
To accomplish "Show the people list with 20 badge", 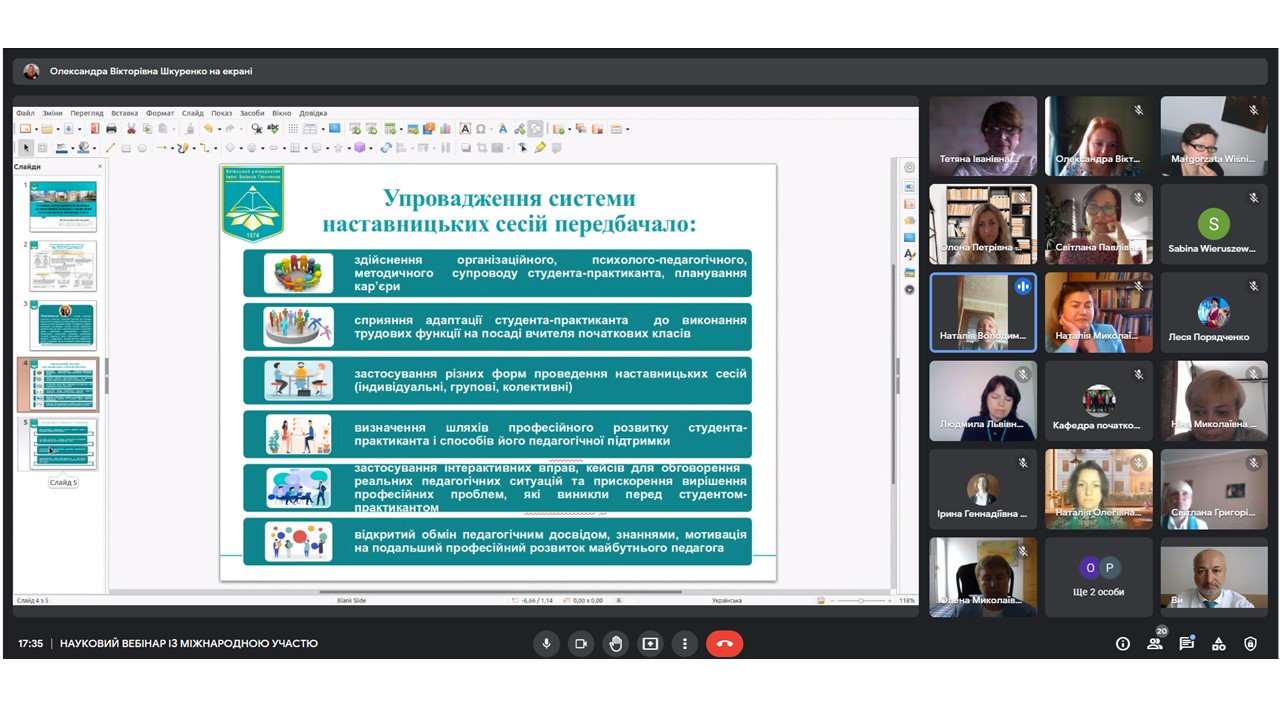I will pos(1155,644).
